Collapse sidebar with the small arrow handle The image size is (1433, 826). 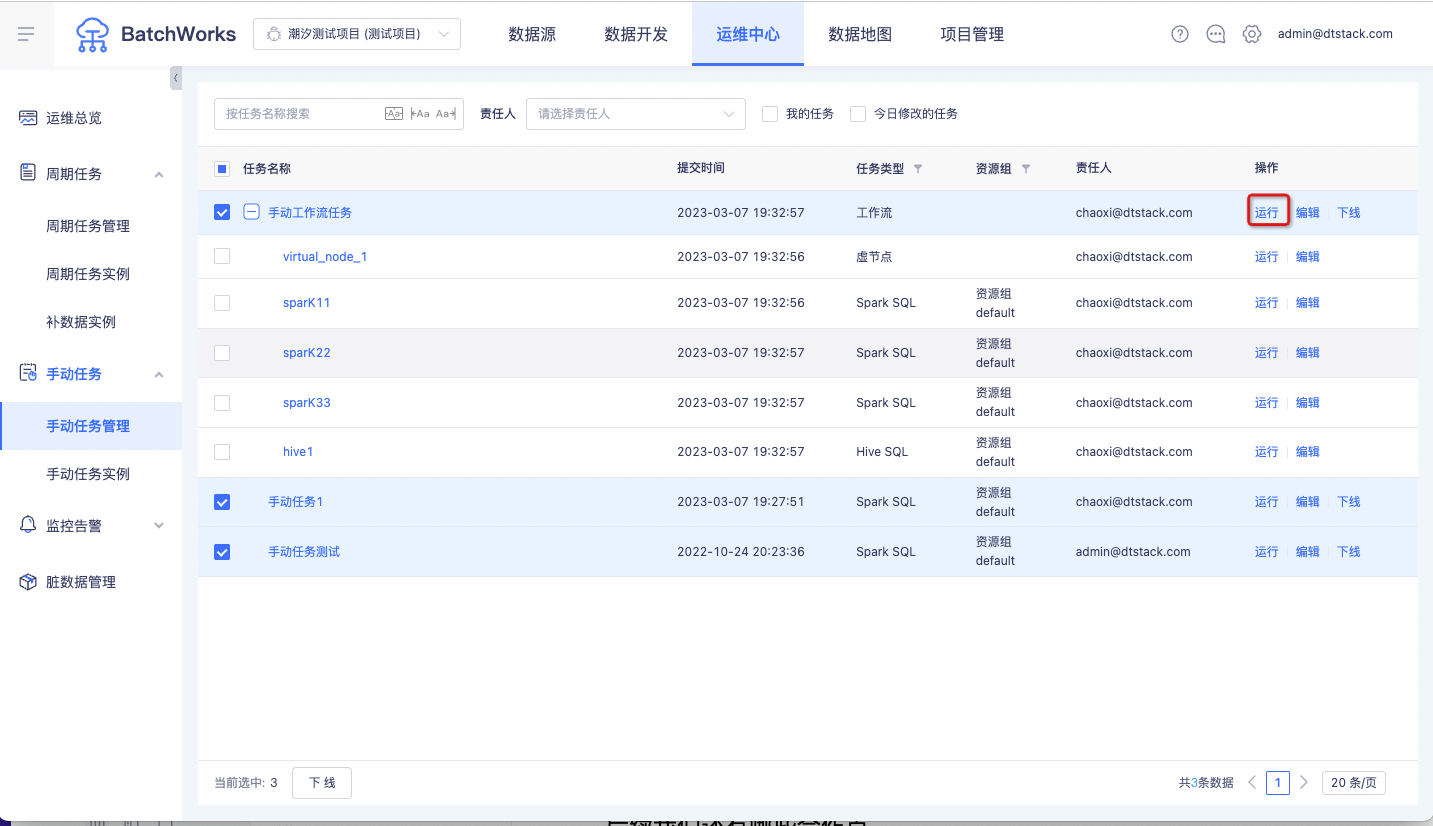(176, 78)
